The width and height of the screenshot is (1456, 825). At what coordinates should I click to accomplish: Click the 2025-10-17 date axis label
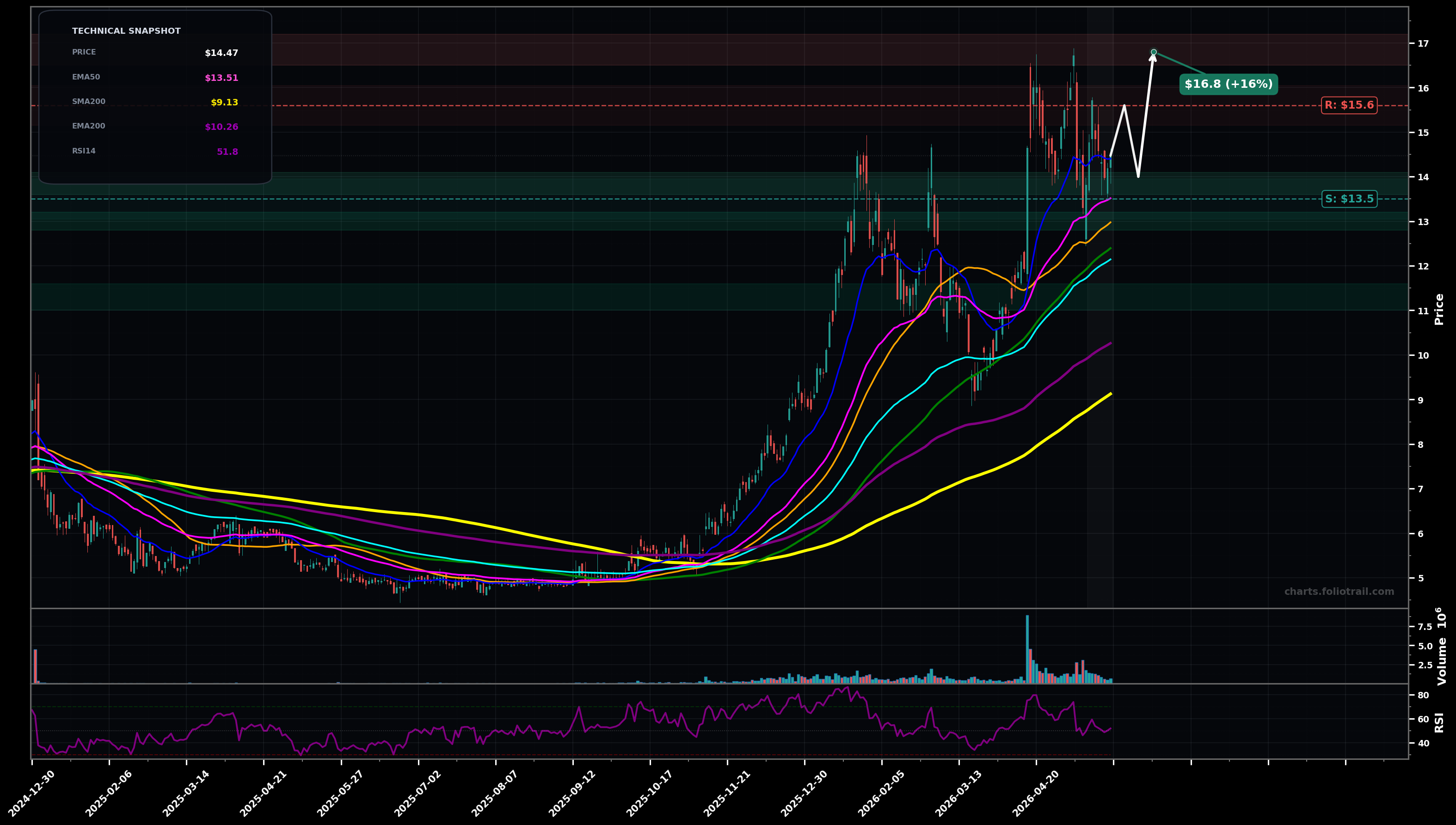(650, 793)
